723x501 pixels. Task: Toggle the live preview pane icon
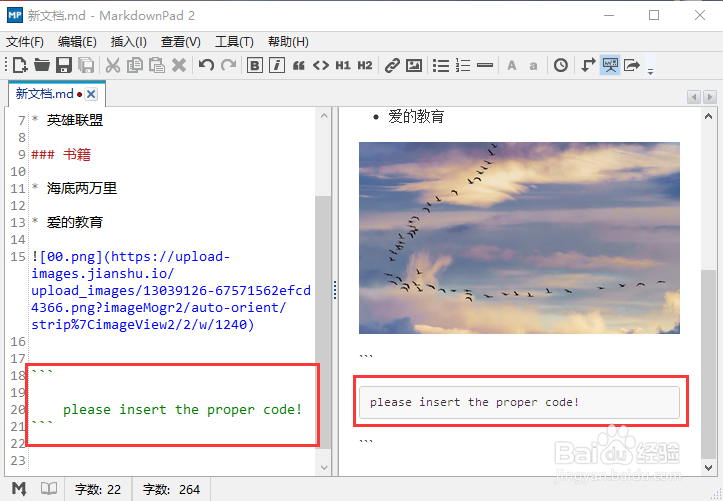click(x=610, y=65)
